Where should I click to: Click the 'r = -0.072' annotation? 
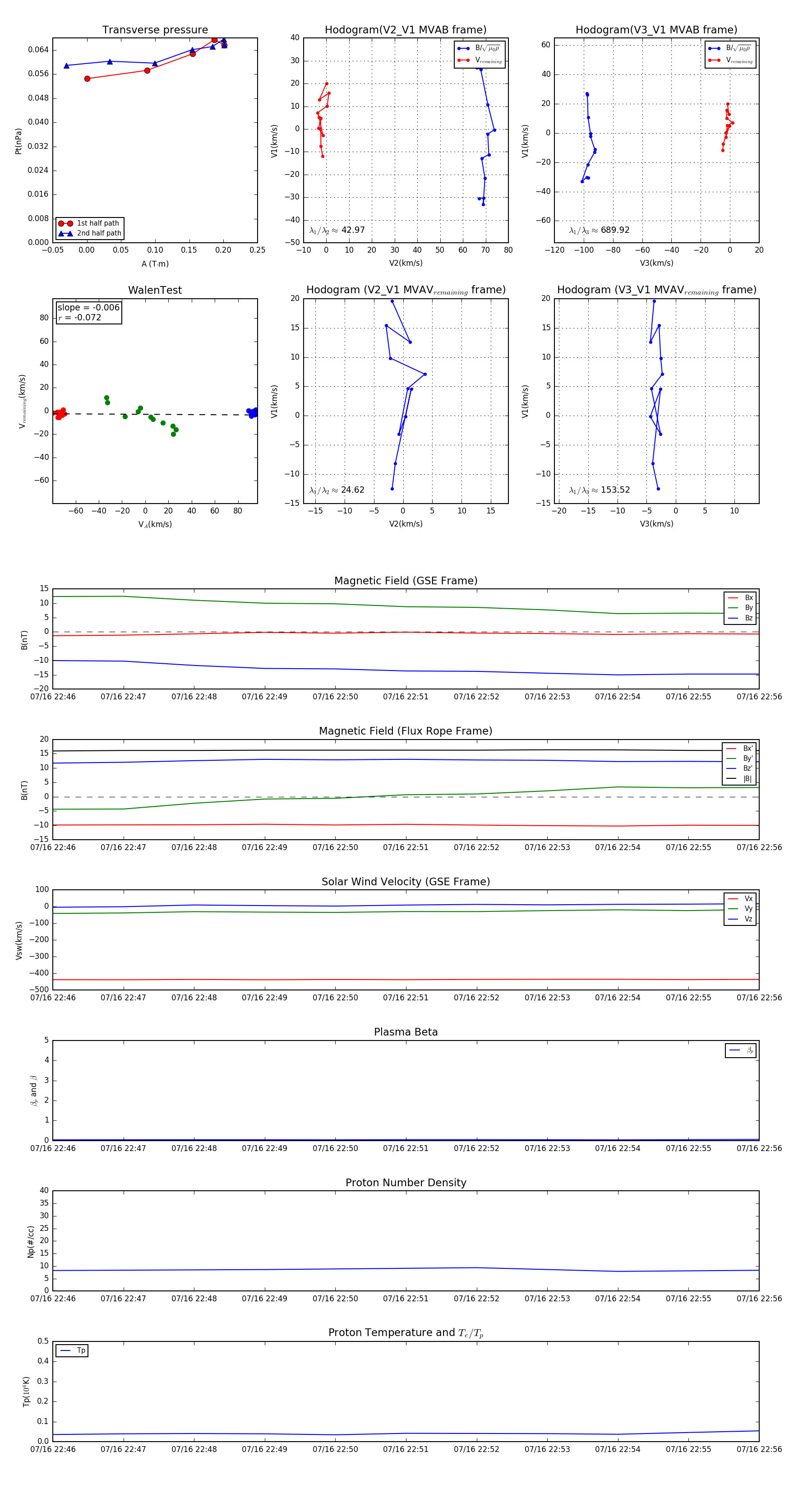click(x=80, y=317)
